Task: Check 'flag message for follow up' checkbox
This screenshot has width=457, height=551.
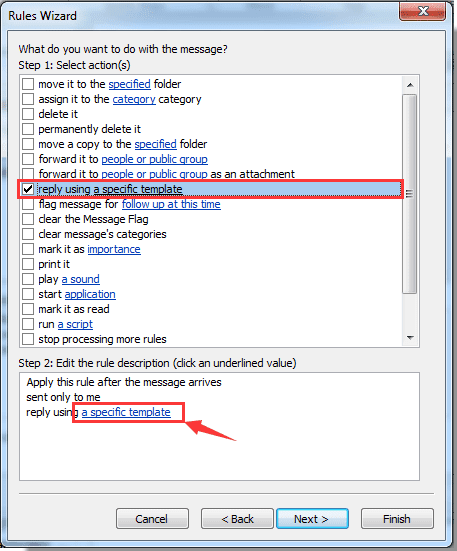Action: coord(28,204)
